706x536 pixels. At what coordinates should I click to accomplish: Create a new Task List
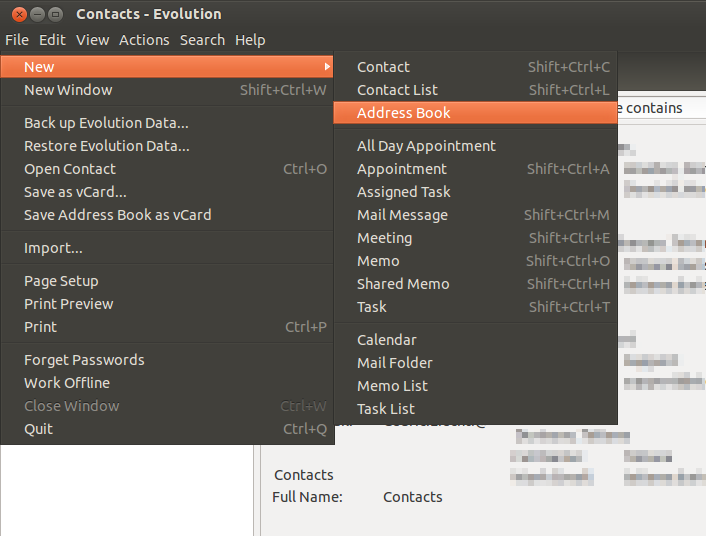point(385,409)
